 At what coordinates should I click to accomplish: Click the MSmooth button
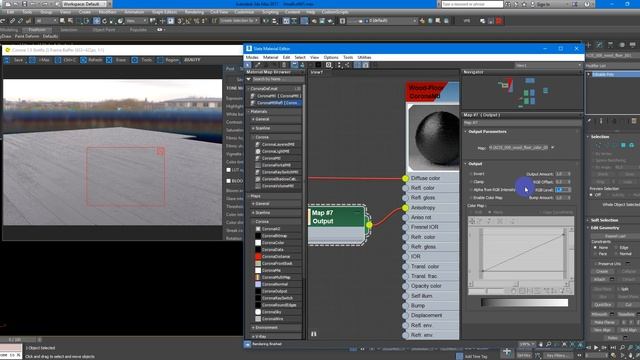click(599, 314)
